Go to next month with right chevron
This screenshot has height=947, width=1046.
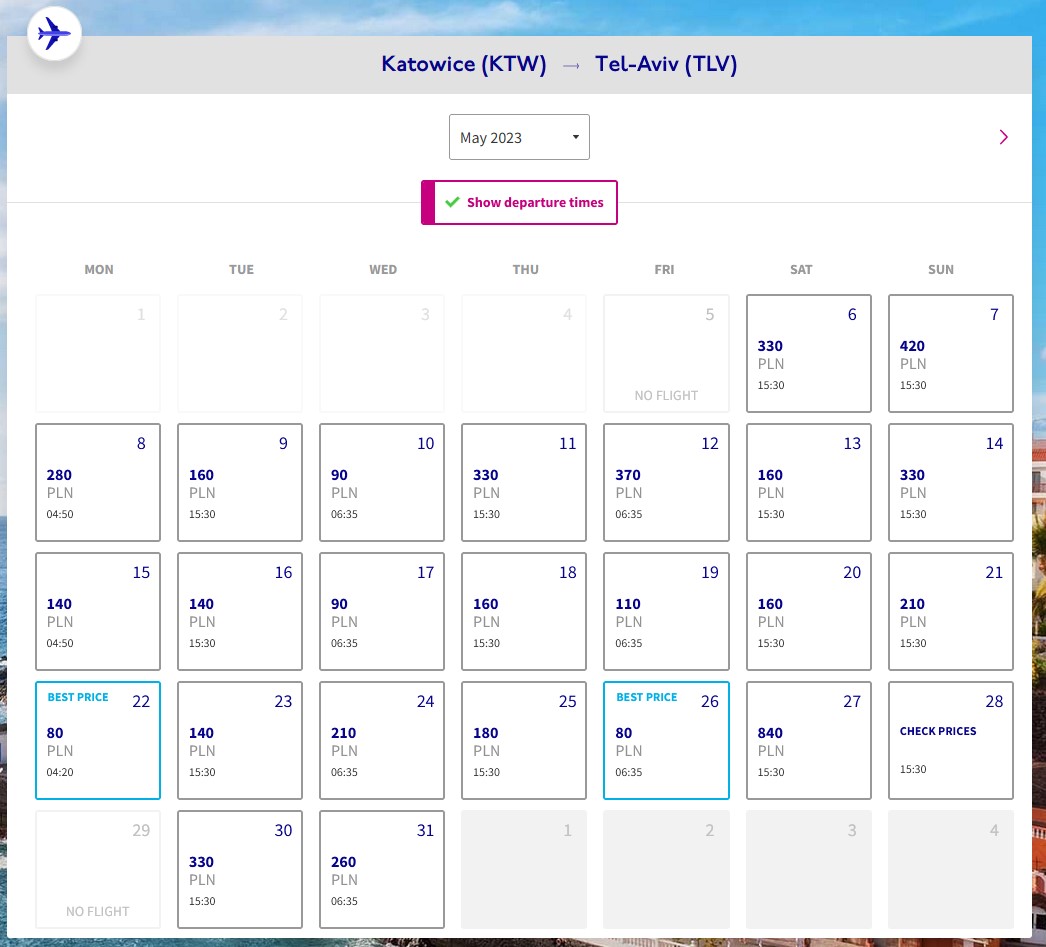[x=1003, y=137]
